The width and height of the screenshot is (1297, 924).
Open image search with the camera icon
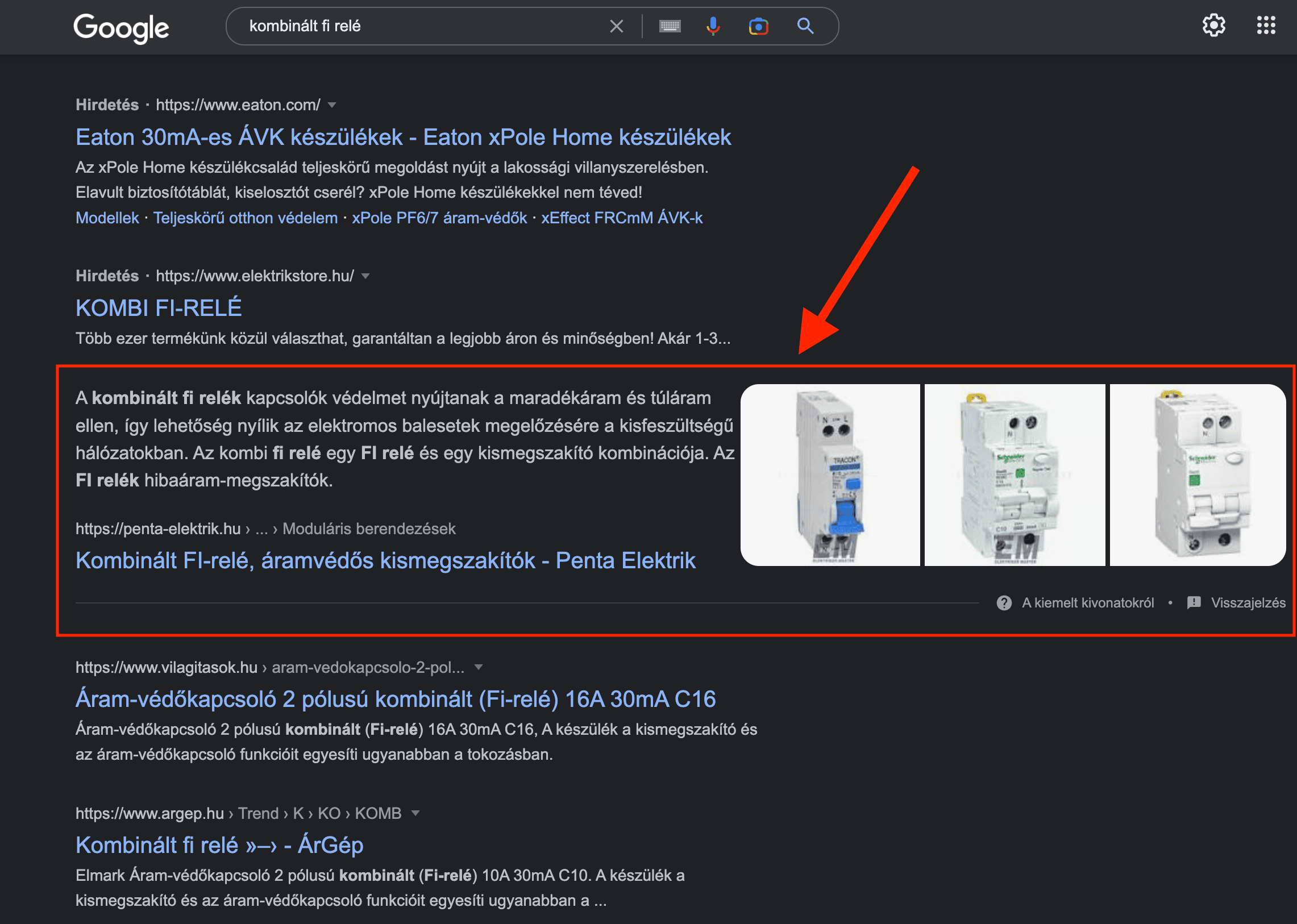(x=759, y=26)
